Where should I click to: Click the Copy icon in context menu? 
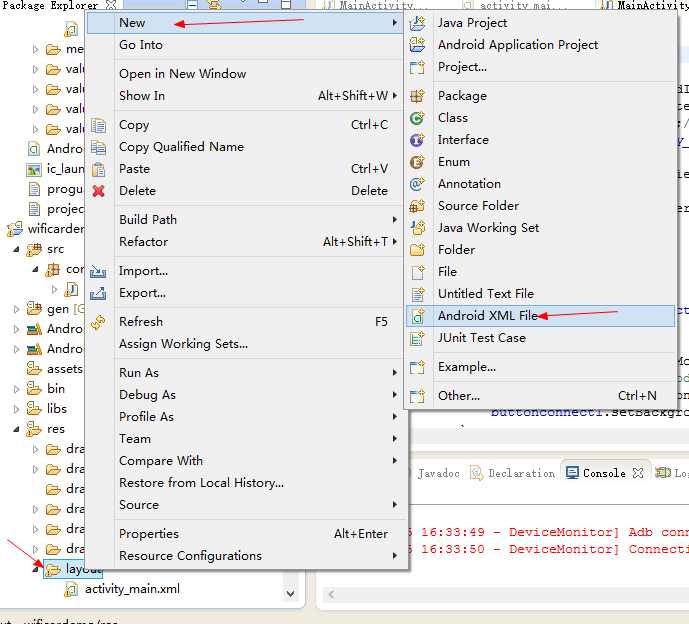98,126
